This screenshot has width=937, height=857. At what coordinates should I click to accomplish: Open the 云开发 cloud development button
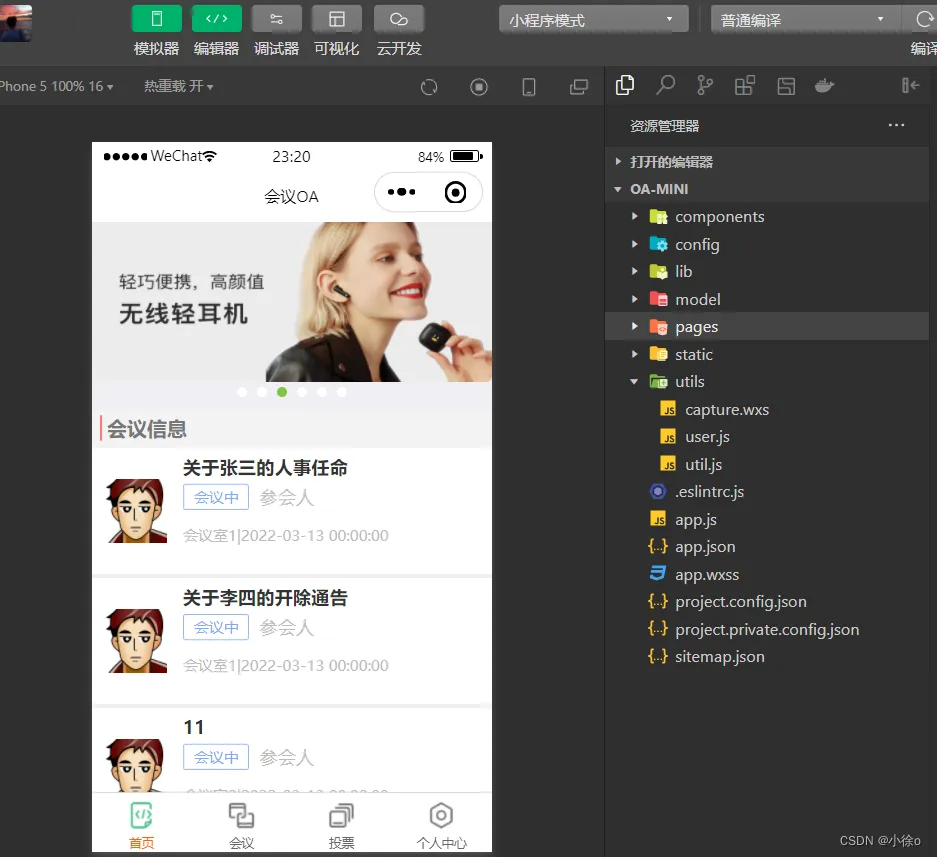click(399, 19)
